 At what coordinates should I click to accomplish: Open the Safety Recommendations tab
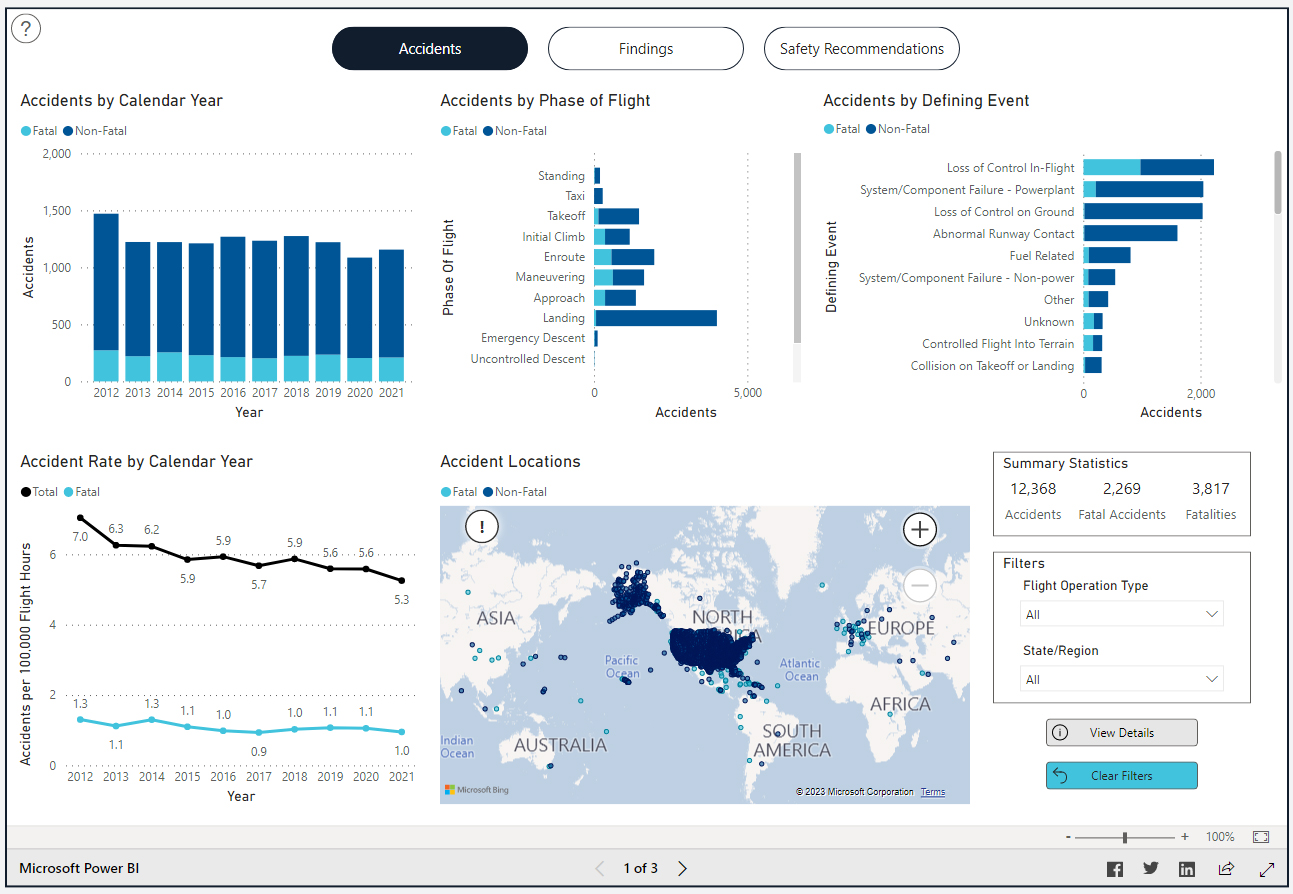click(x=861, y=49)
